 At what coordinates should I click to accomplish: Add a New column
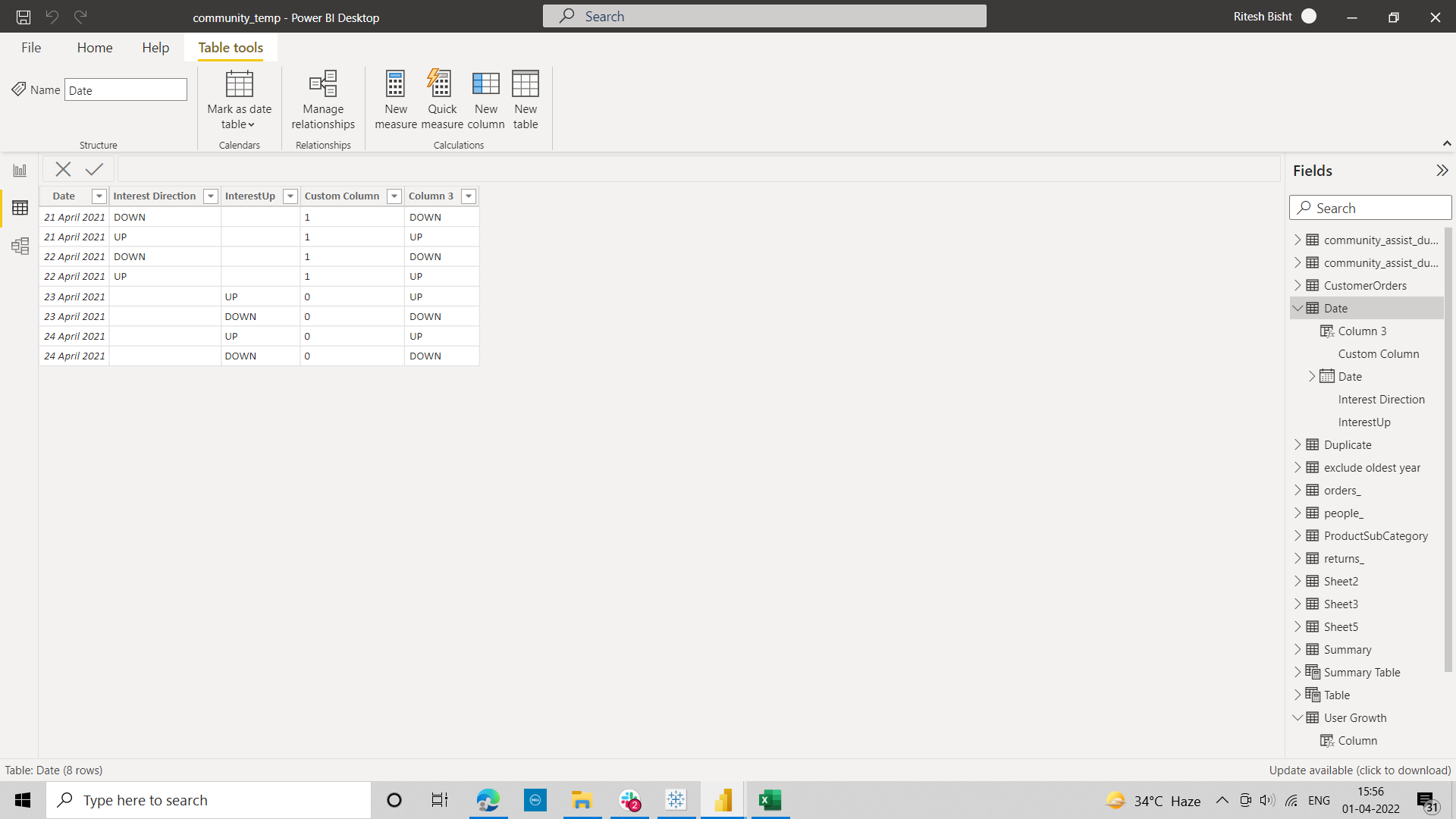click(x=486, y=100)
